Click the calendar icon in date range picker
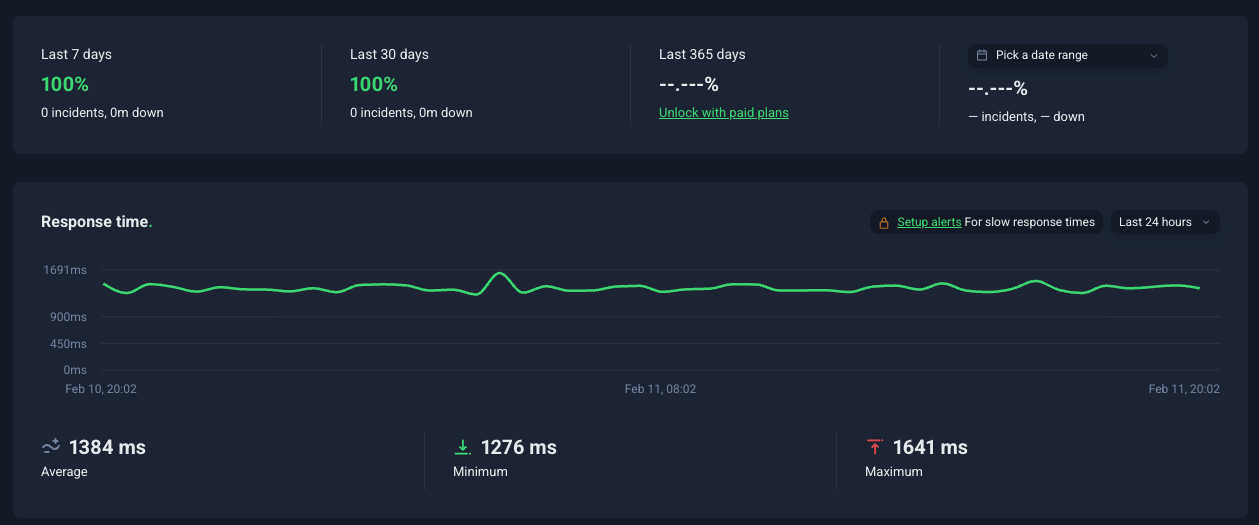1259x525 pixels. point(982,56)
